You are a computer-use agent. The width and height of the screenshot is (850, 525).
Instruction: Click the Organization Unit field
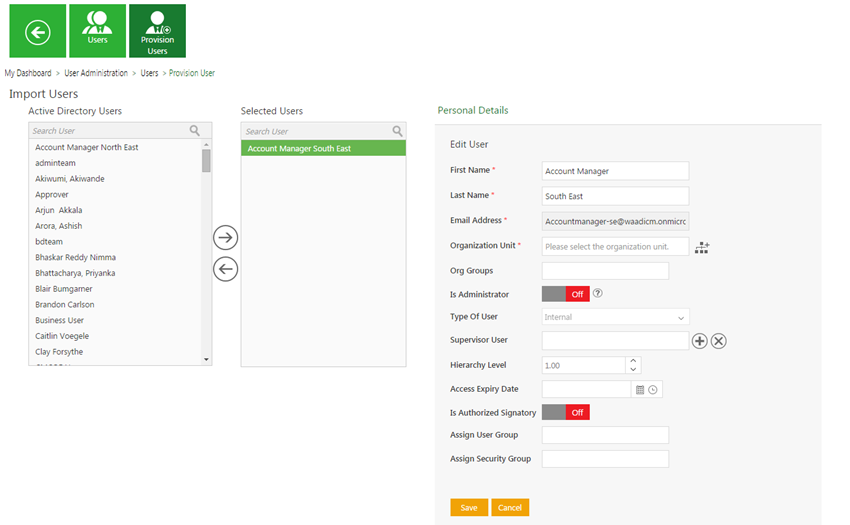click(615, 246)
